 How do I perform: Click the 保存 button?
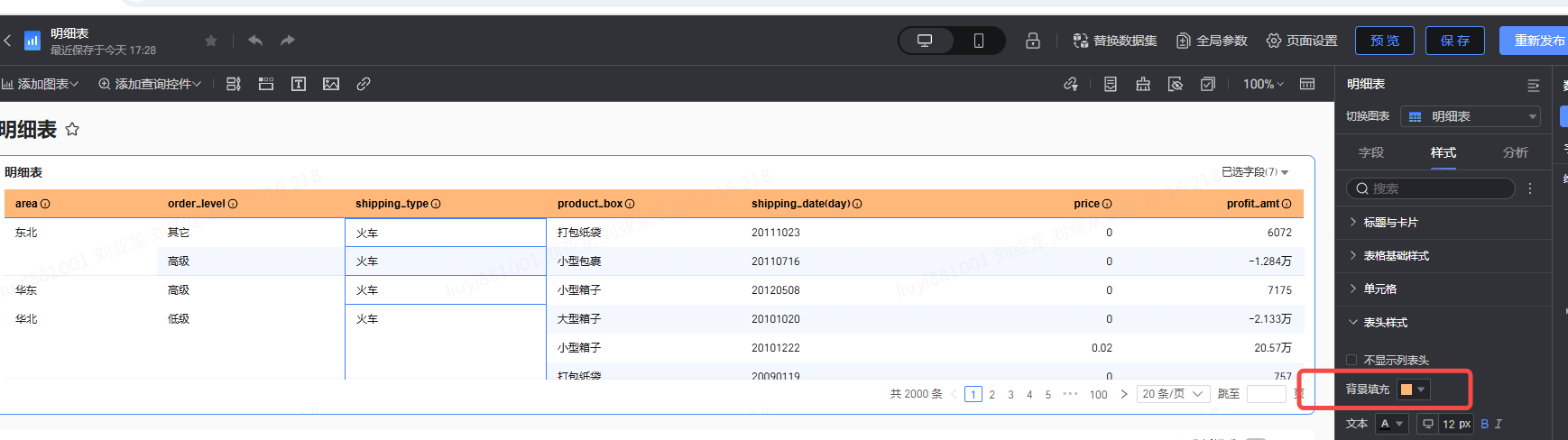tap(1454, 41)
